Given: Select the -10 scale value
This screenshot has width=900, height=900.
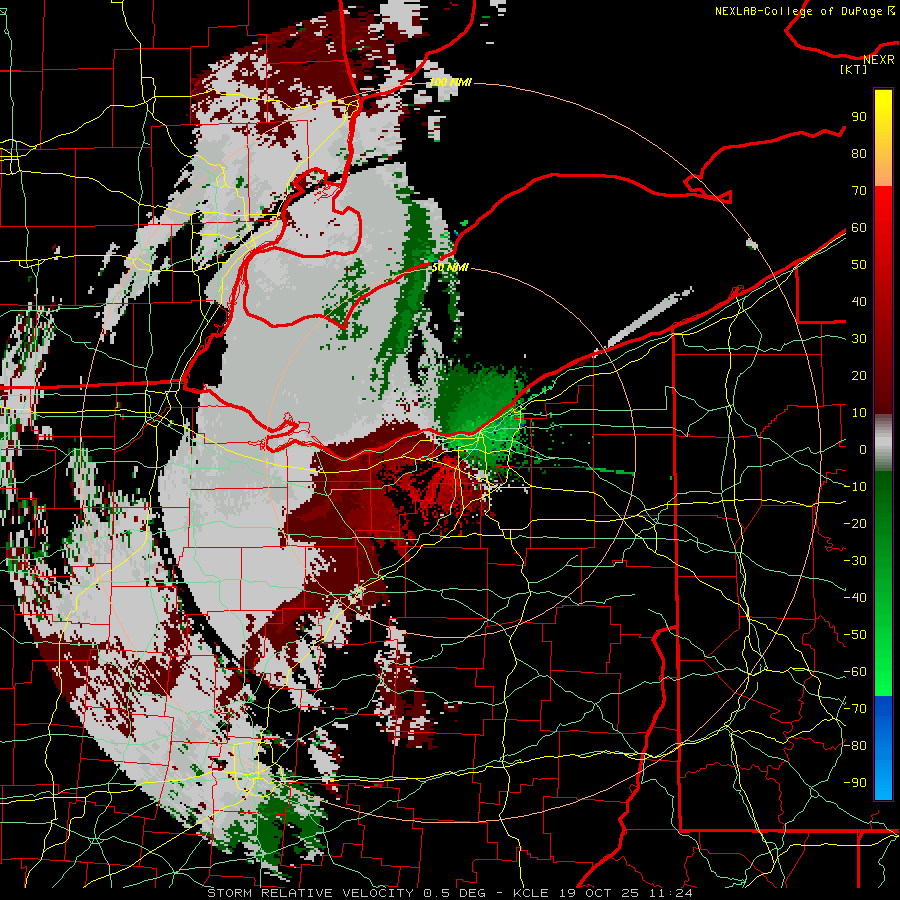Looking at the screenshot, I should pyautogui.click(x=855, y=487).
